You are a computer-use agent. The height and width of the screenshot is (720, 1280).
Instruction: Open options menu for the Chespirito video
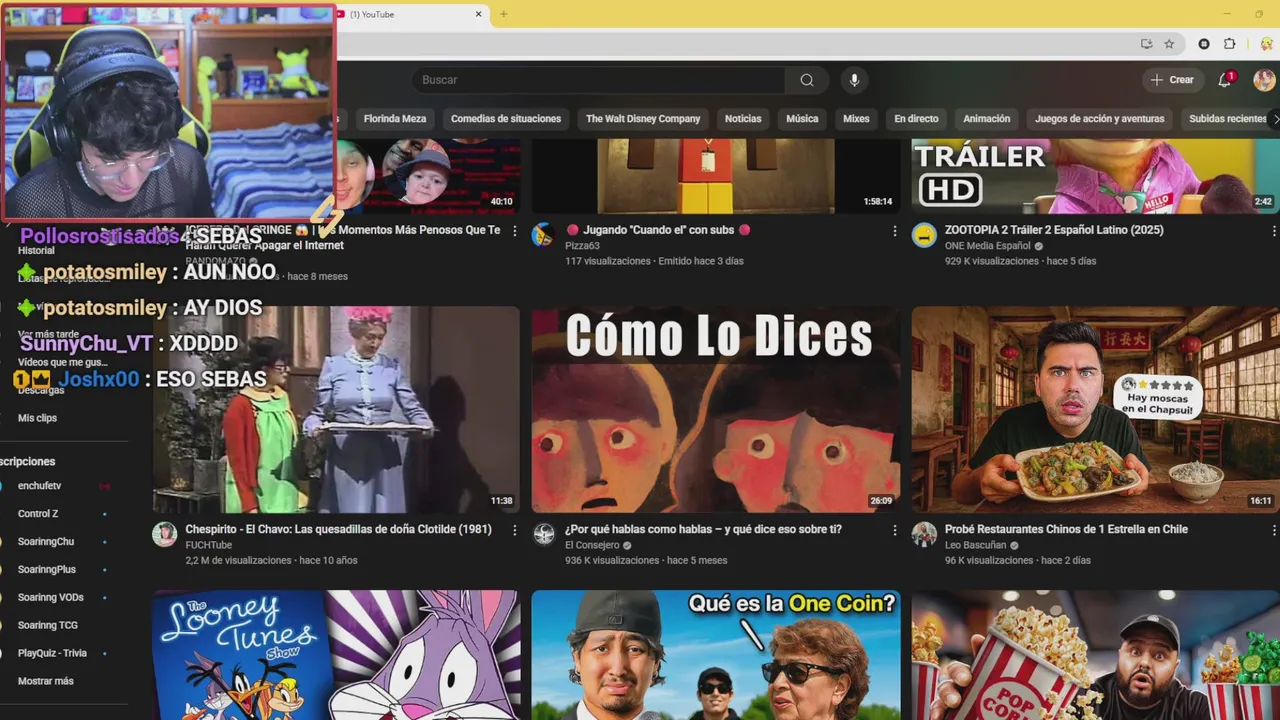click(514, 530)
